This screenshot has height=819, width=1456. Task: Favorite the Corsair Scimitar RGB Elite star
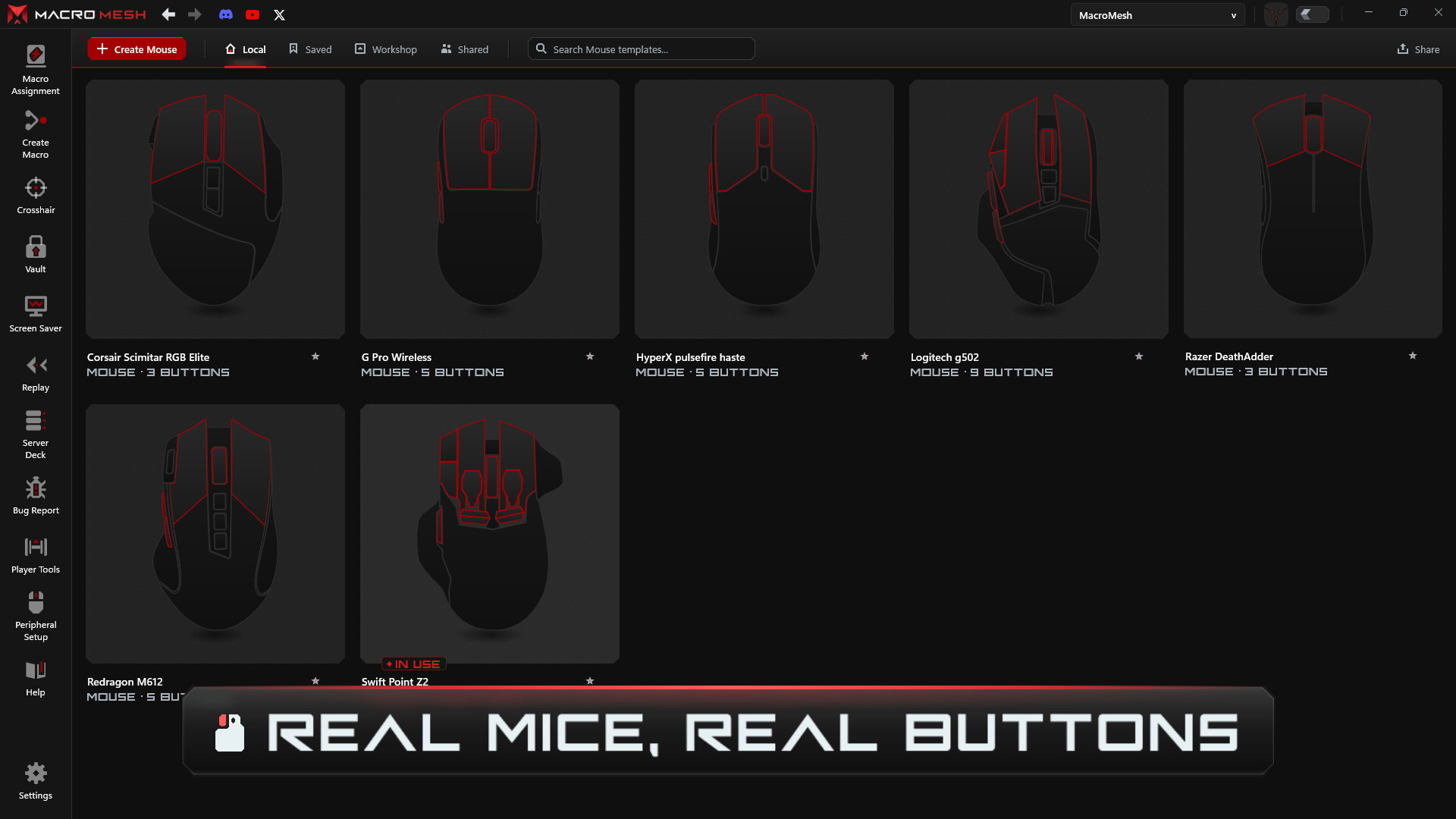315,356
